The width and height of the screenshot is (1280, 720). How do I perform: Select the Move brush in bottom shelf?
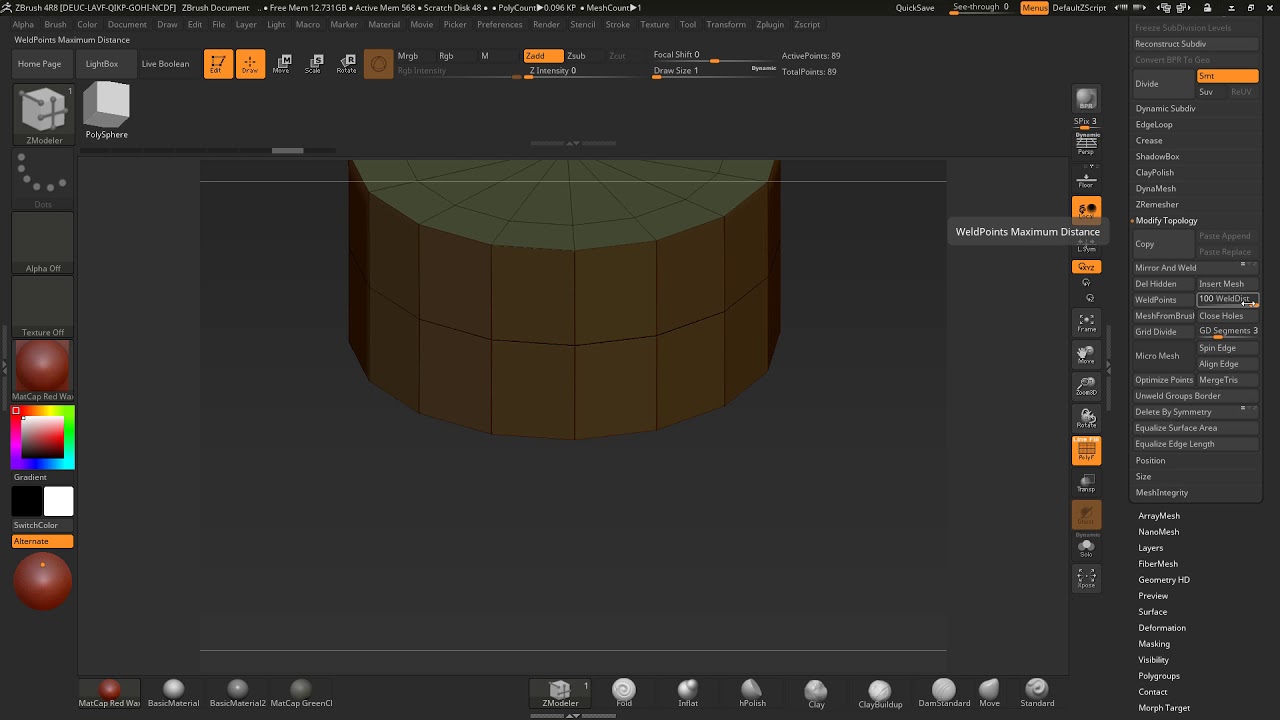pos(989,693)
